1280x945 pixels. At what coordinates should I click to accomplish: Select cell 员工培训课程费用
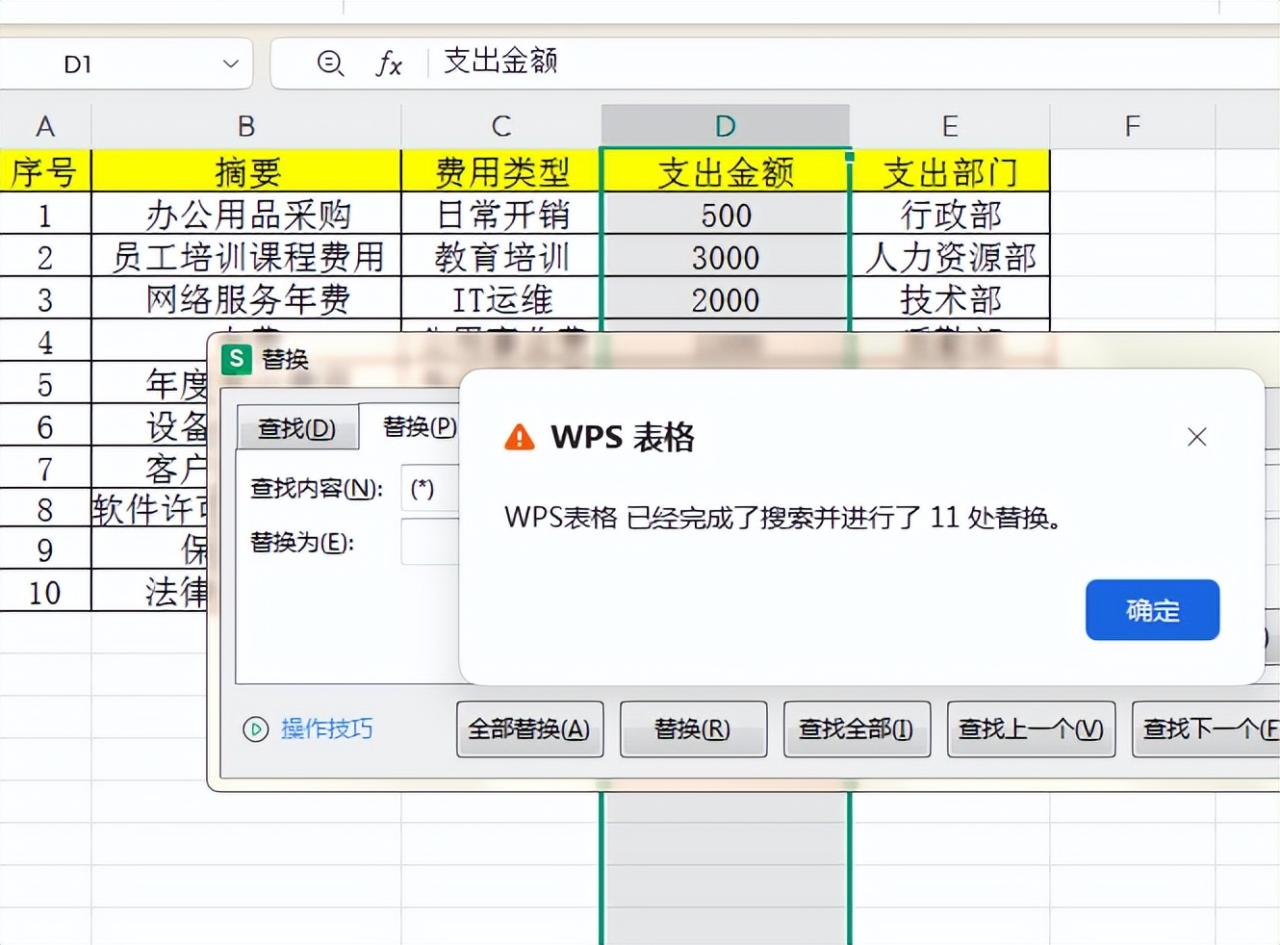tap(246, 256)
